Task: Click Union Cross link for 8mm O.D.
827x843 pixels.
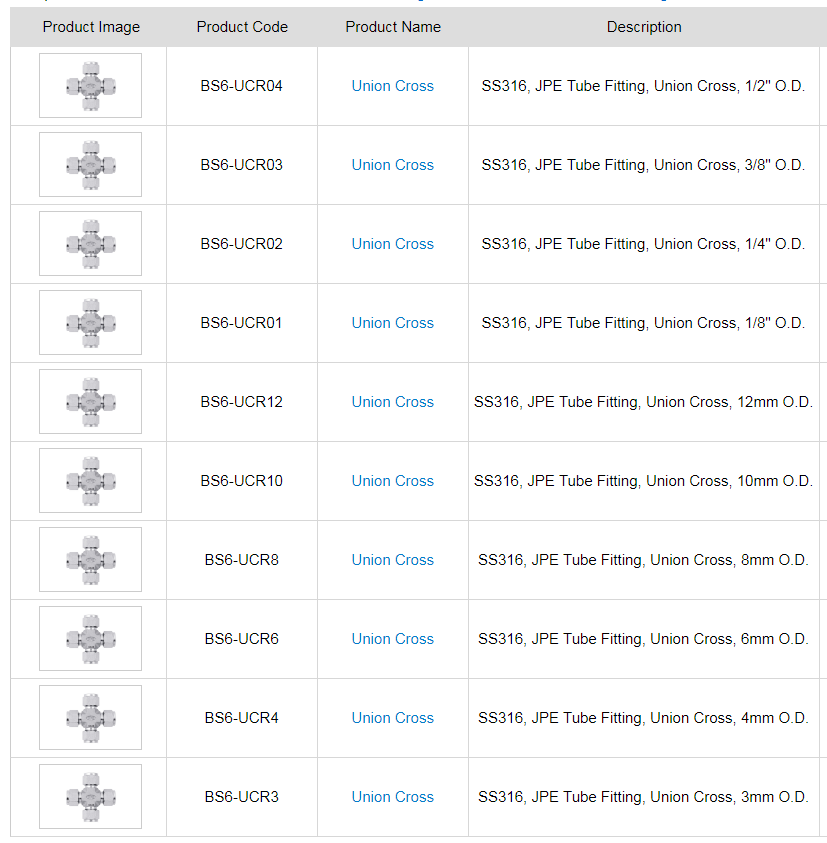Action: click(x=392, y=560)
